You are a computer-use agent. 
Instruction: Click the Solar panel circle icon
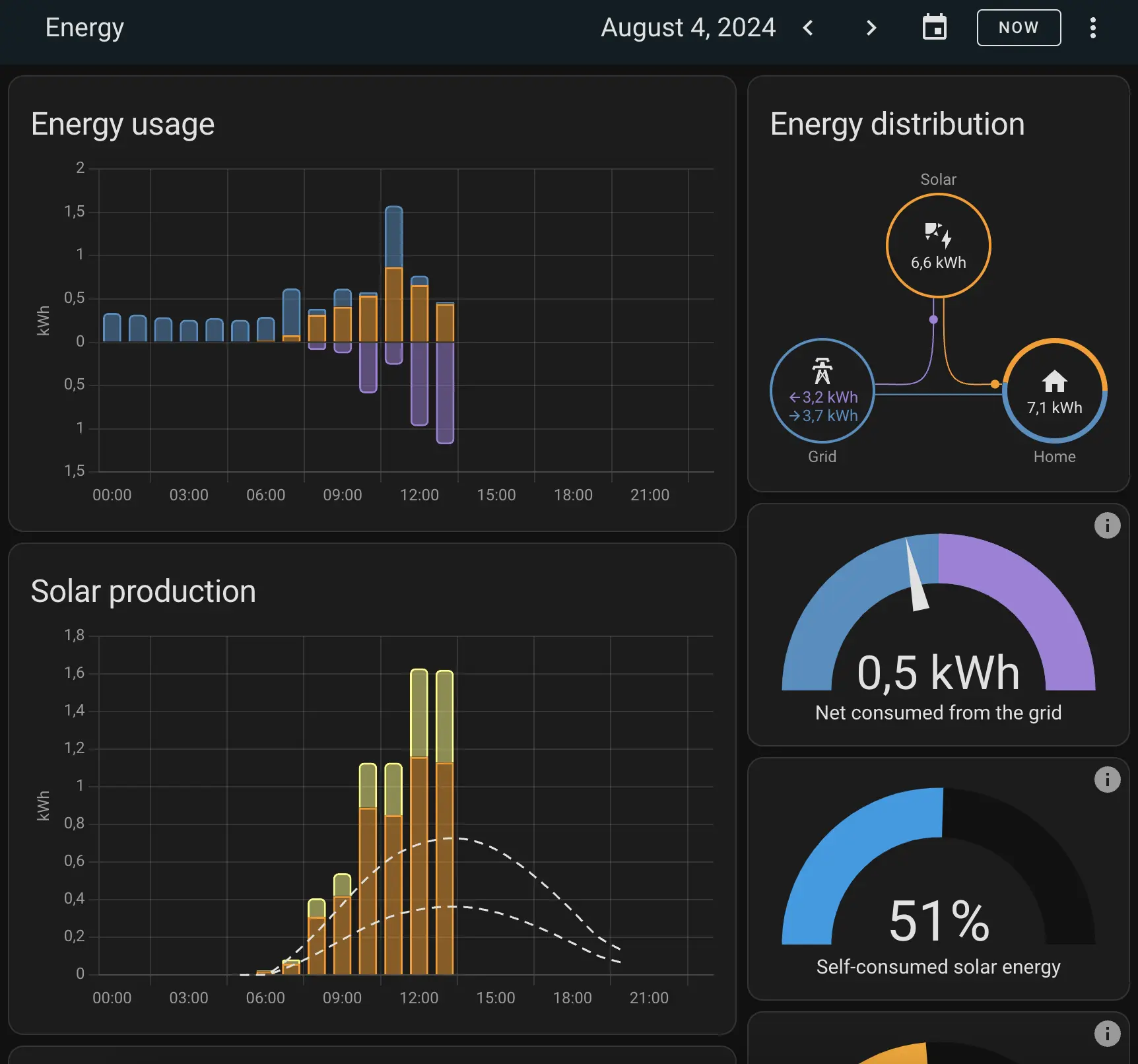coord(938,234)
